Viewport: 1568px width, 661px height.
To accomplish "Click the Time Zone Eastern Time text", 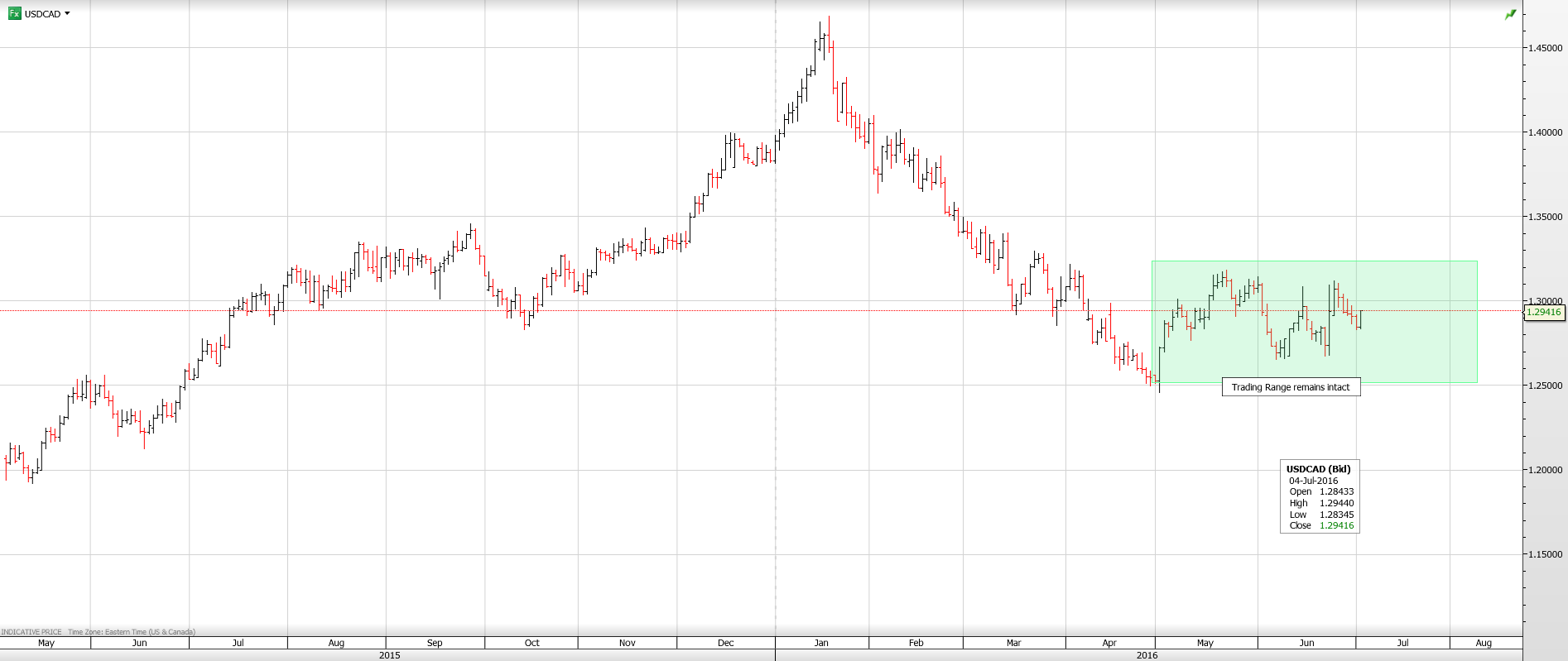I will click(131, 632).
